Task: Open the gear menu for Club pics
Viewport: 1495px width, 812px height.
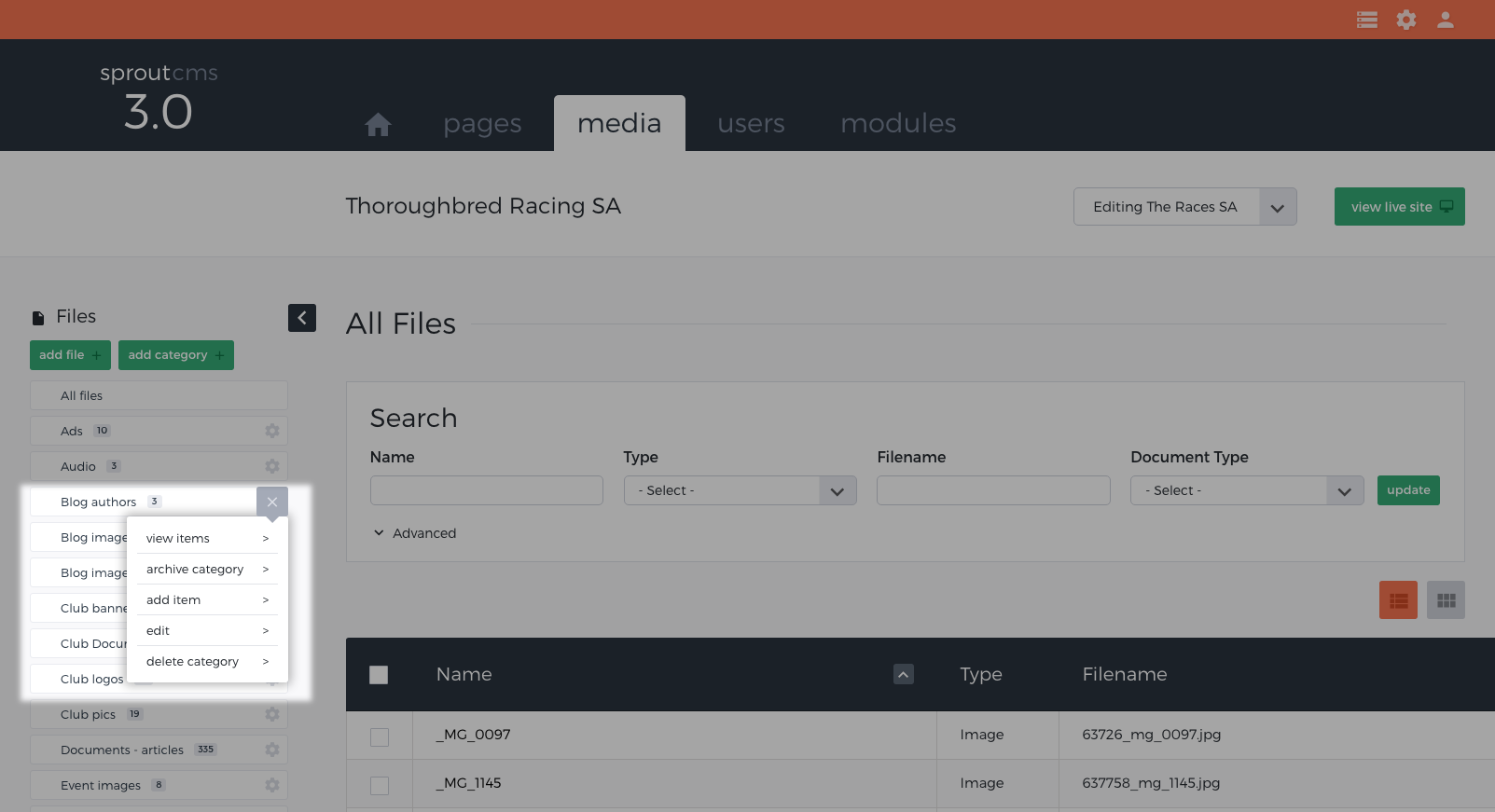Action: tap(272, 714)
